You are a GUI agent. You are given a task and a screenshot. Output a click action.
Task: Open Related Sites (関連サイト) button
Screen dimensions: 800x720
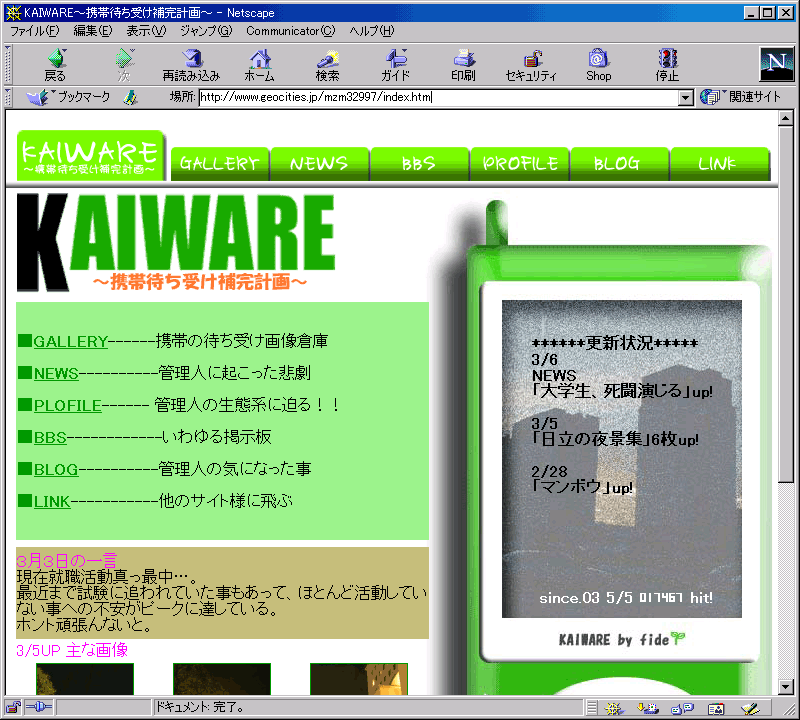tap(741, 96)
